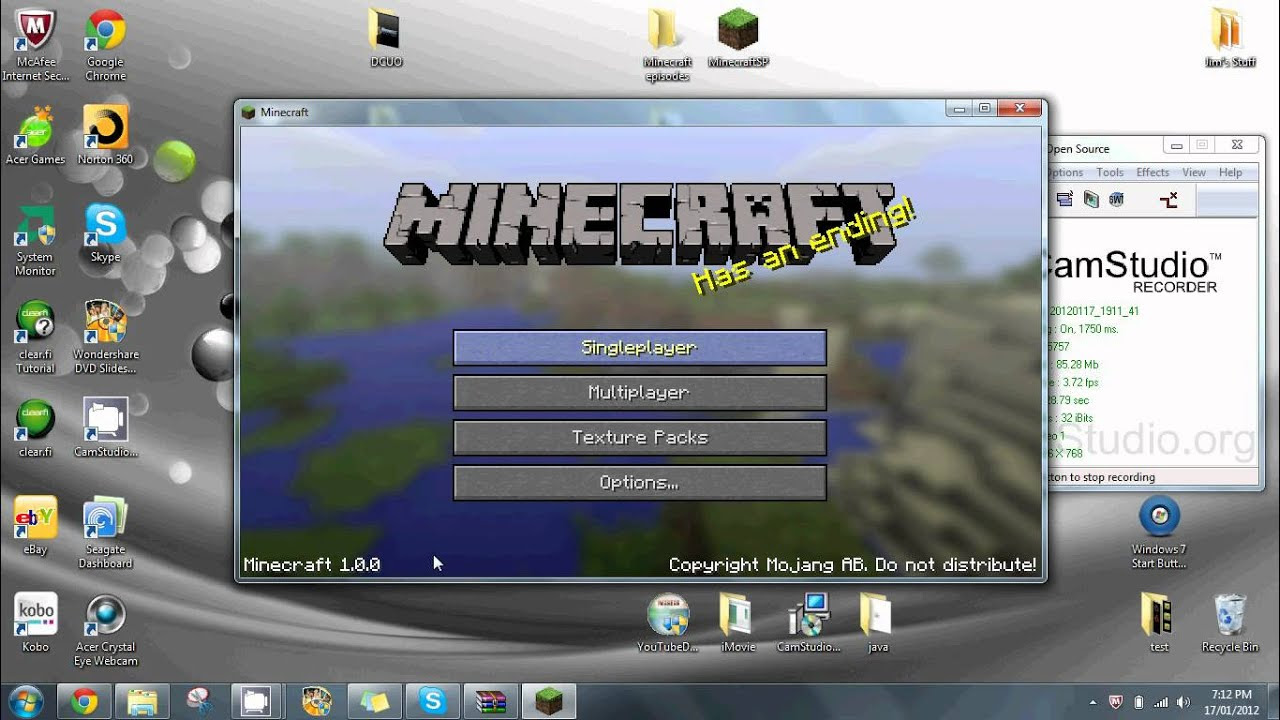Open the test folder

(x=1159, y=623)
